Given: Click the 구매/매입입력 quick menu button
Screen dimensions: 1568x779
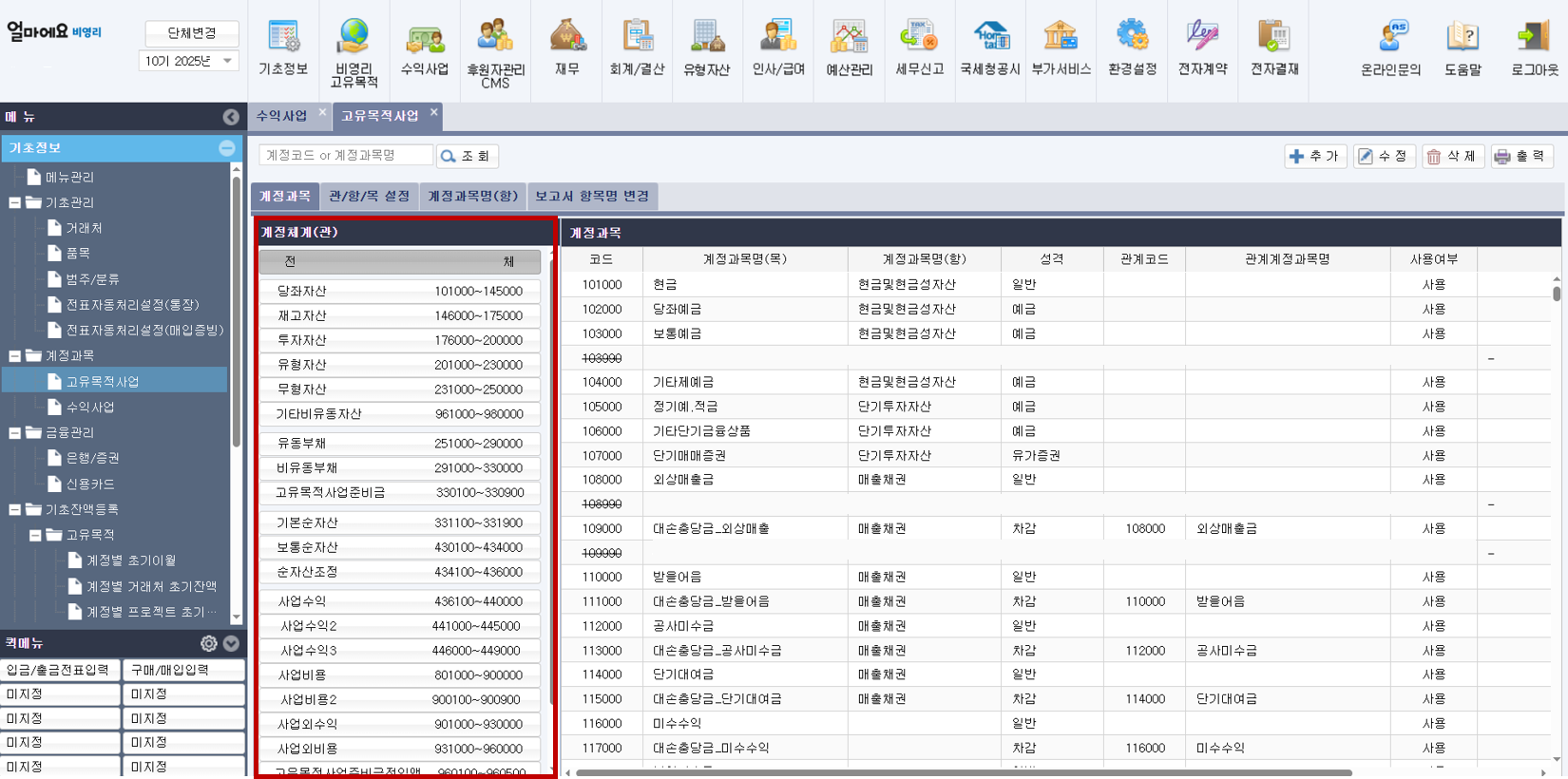Looking at the screenshot, I should (x=183, y=670).
